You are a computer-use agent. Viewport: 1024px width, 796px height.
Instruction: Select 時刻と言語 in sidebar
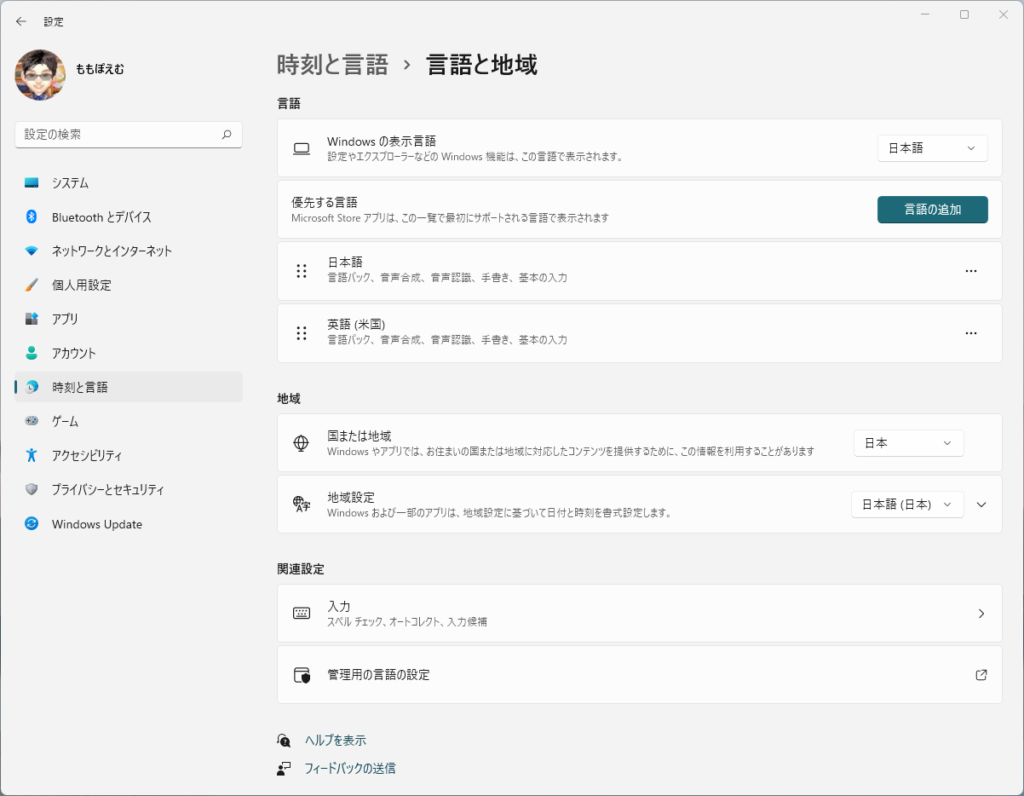point(128,387)
